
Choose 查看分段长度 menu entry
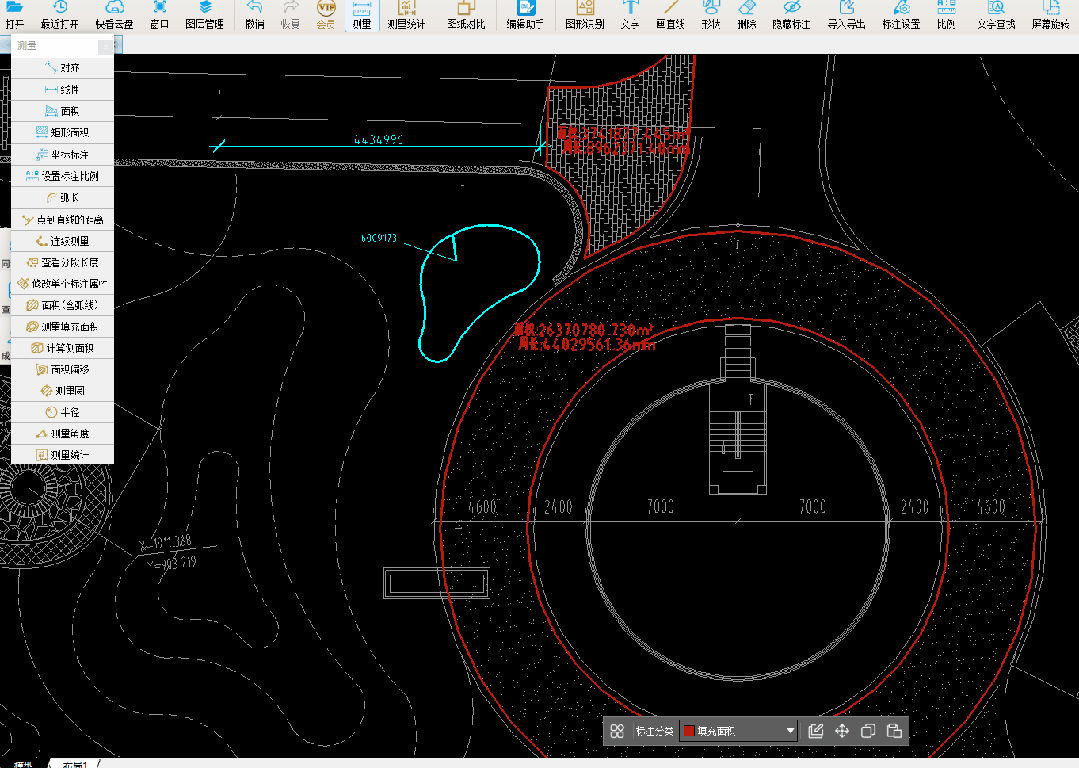(63, 262)
